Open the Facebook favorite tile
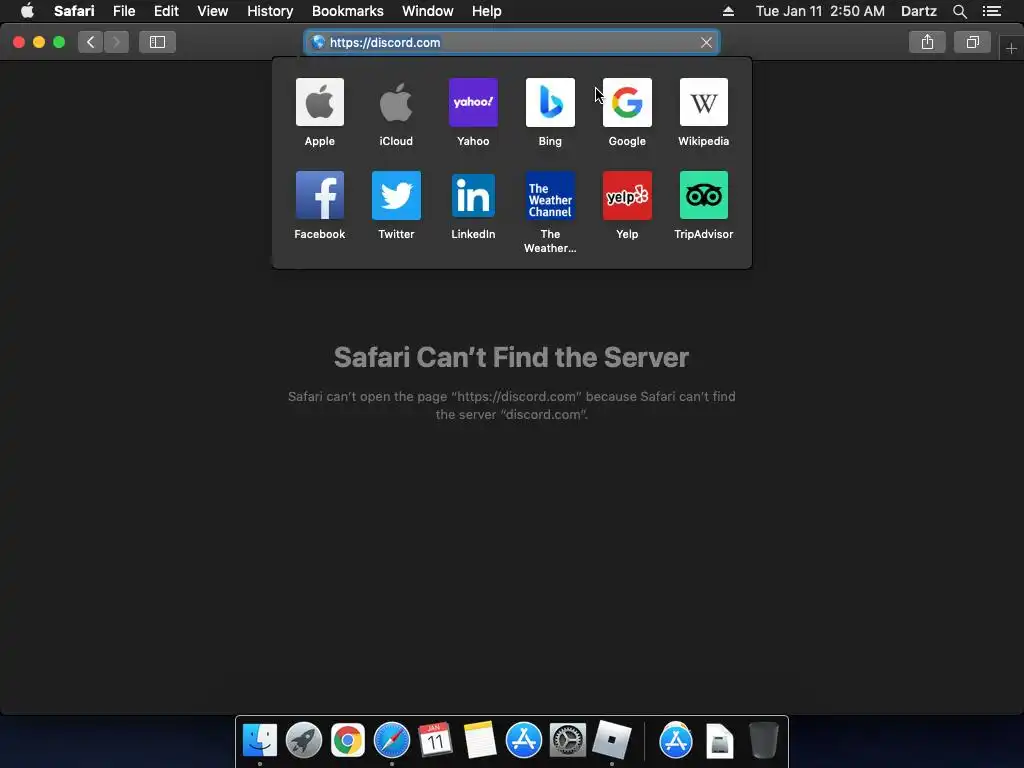This screenshot has width=1024, height=768. pyautogui.click(x=319, y=195)
